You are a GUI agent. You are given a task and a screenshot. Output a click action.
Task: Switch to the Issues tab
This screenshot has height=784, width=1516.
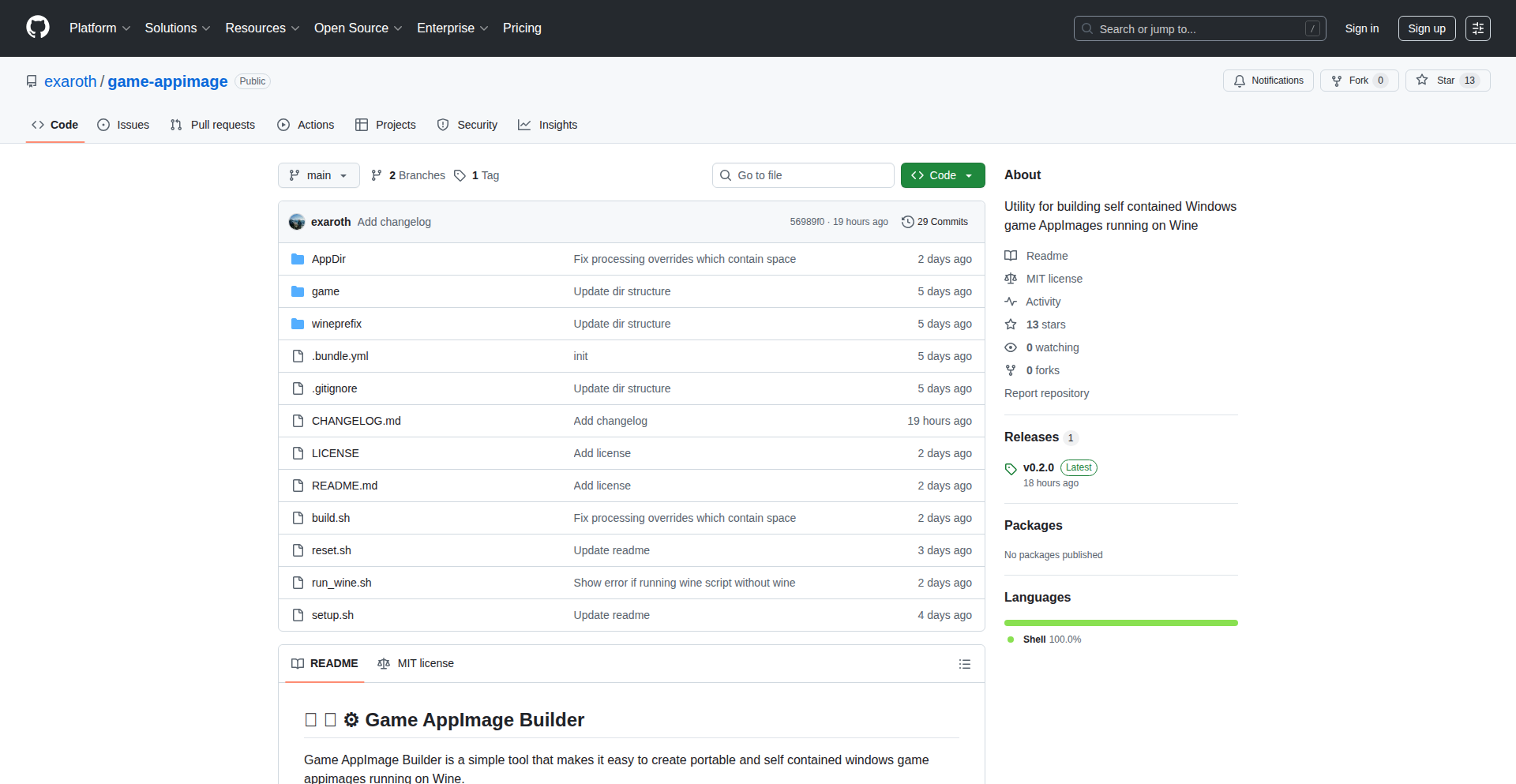click(x=123, y=125)
